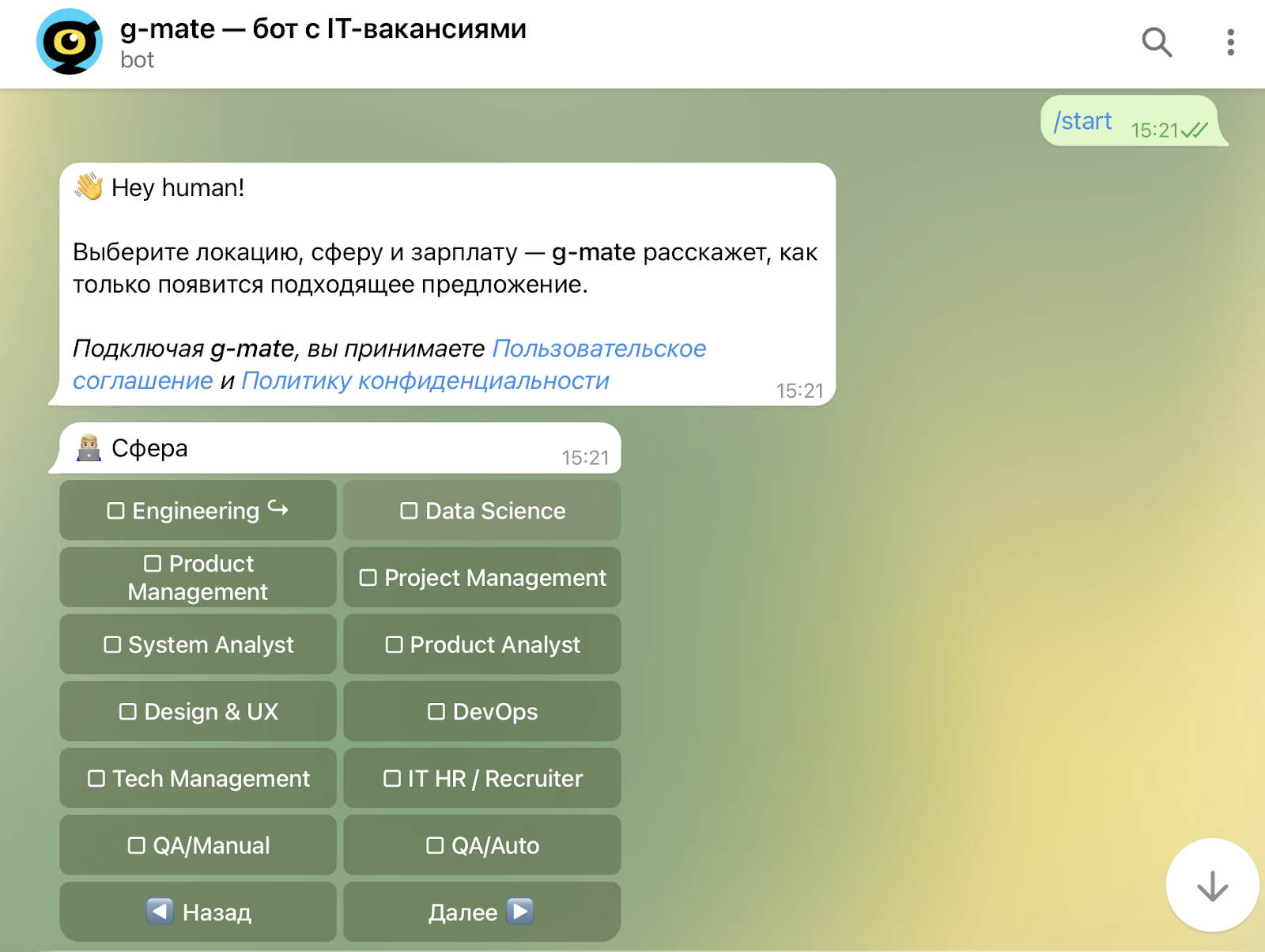Toggle the Design & UX option

point(198,711)
